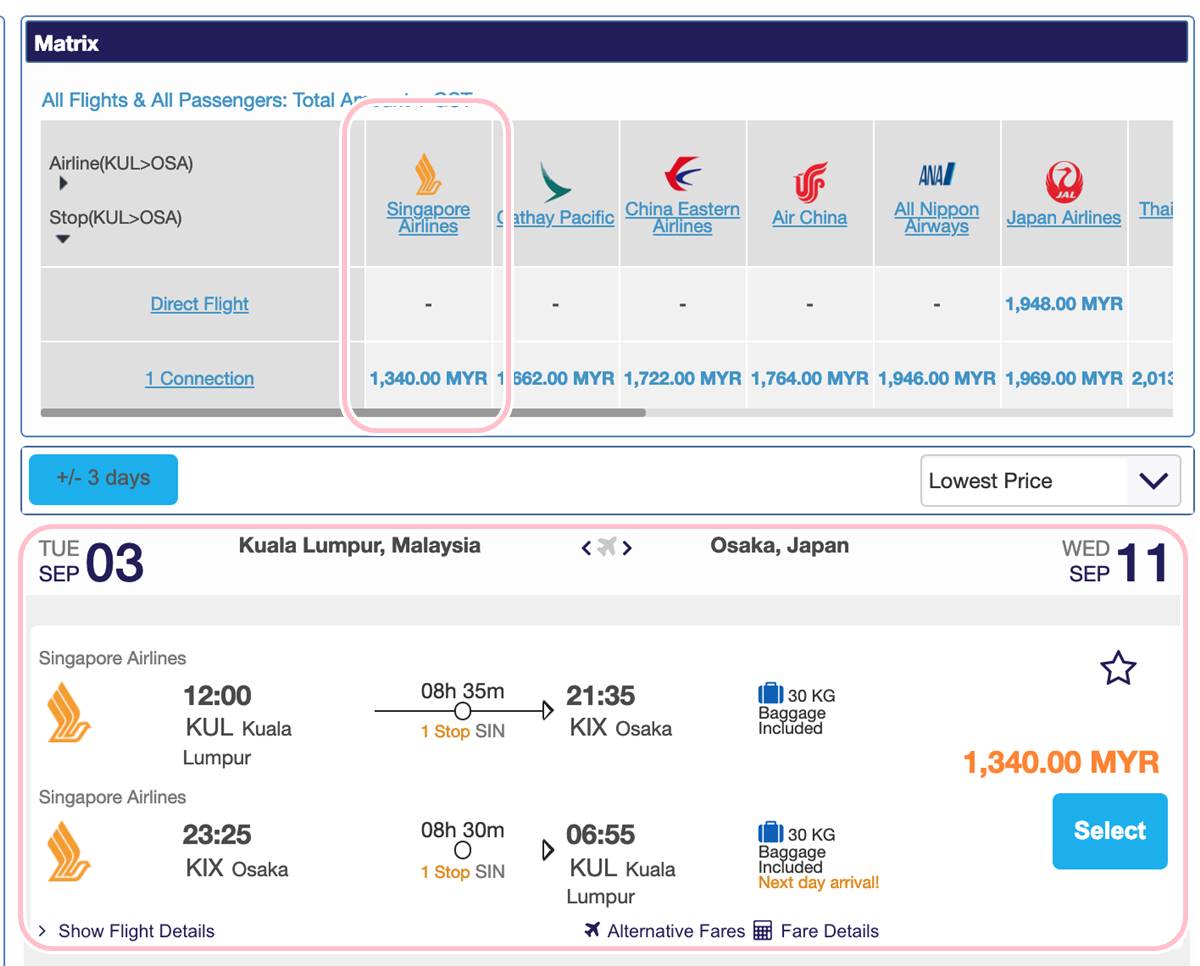Click the 06:55 KUL return arrival time

coord(601,835)
